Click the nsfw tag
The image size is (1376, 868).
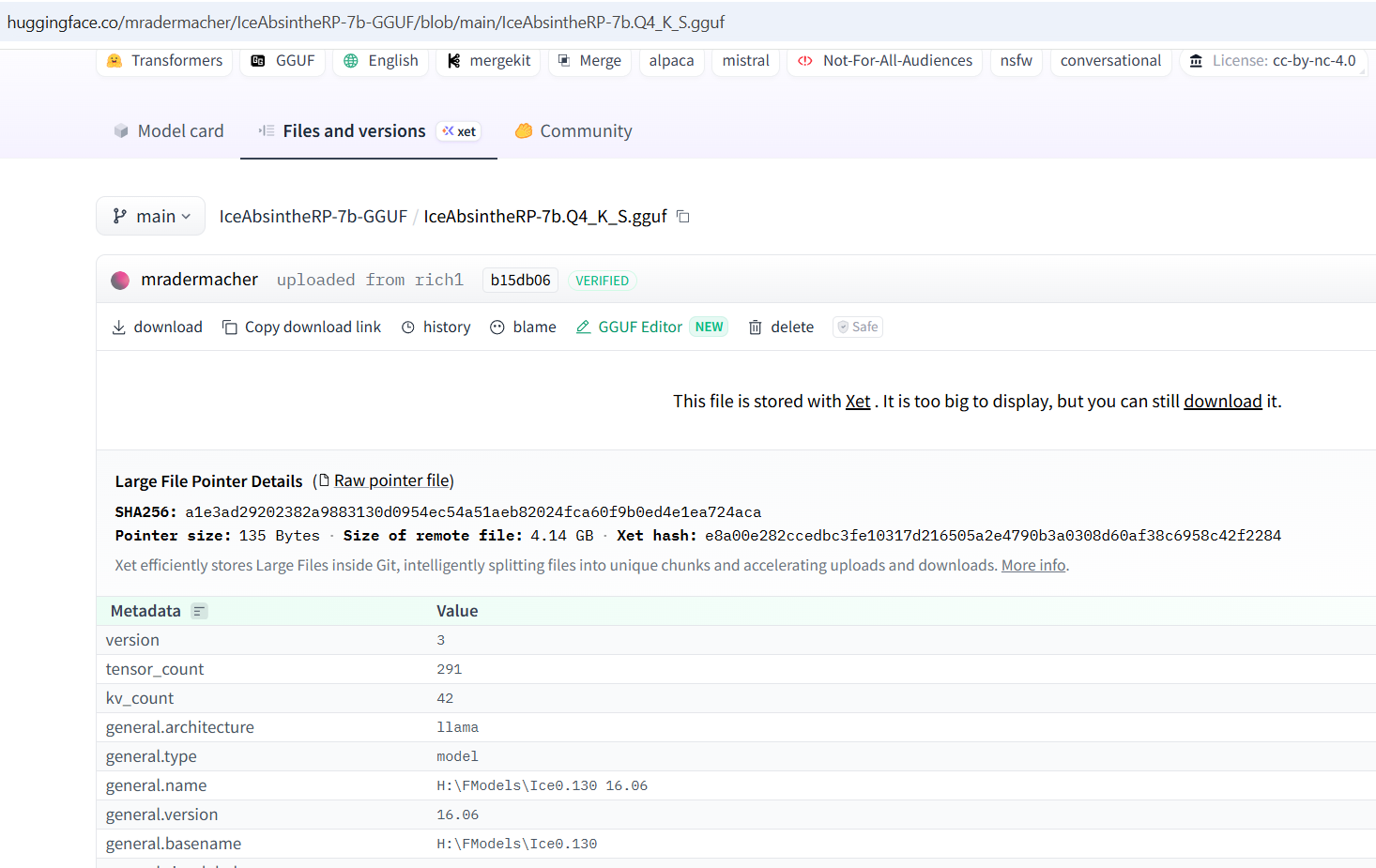click(x=1017, y=61)
